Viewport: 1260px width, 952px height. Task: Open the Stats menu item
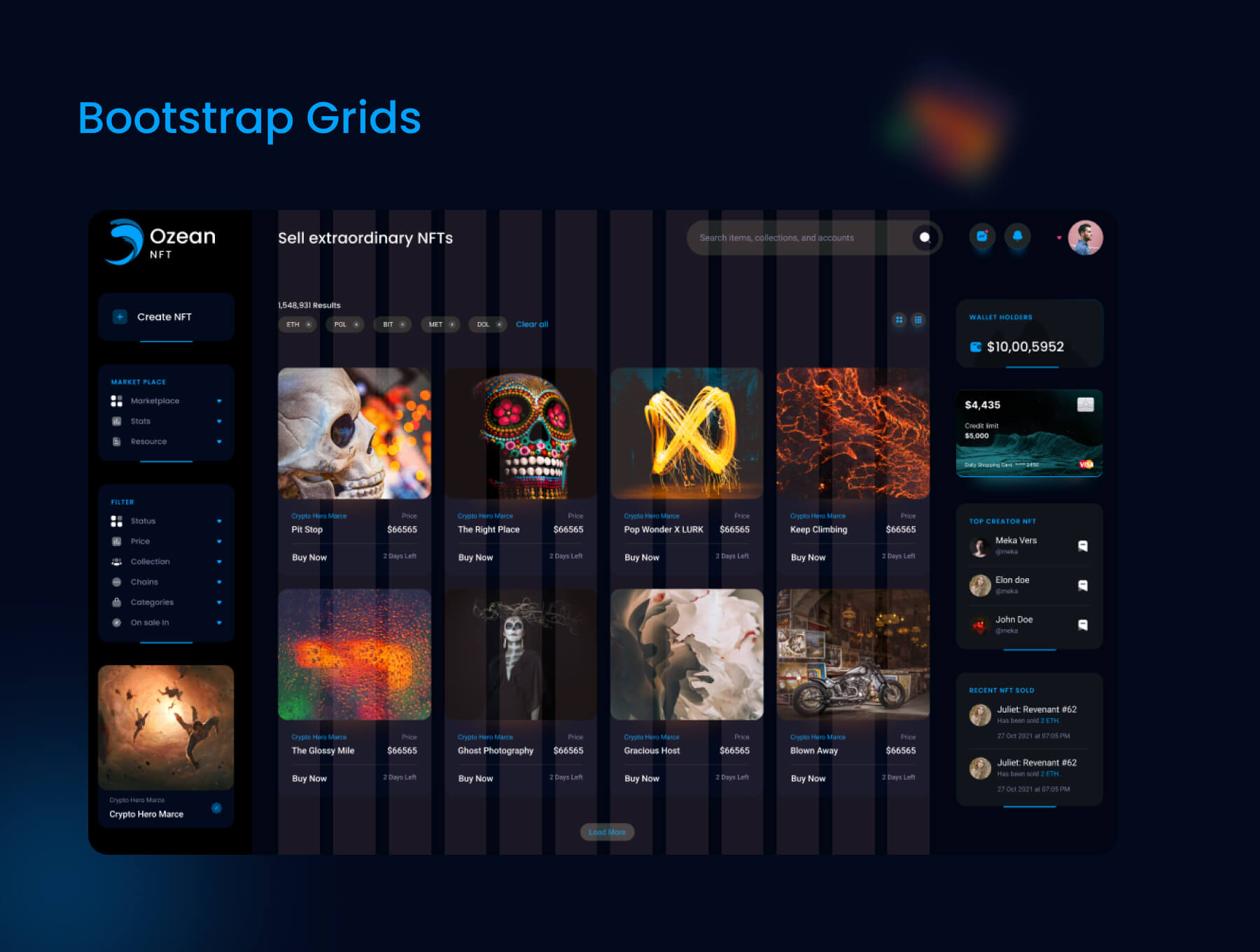pyautogui.click(x=141, y=421)
